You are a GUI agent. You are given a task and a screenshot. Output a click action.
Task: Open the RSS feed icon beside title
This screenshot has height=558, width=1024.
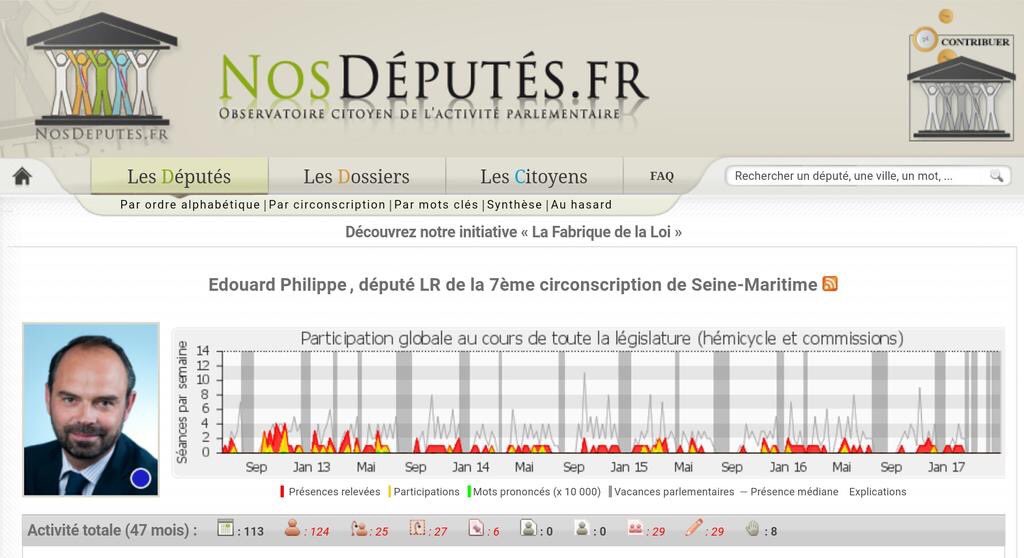(x=830, y=284)
